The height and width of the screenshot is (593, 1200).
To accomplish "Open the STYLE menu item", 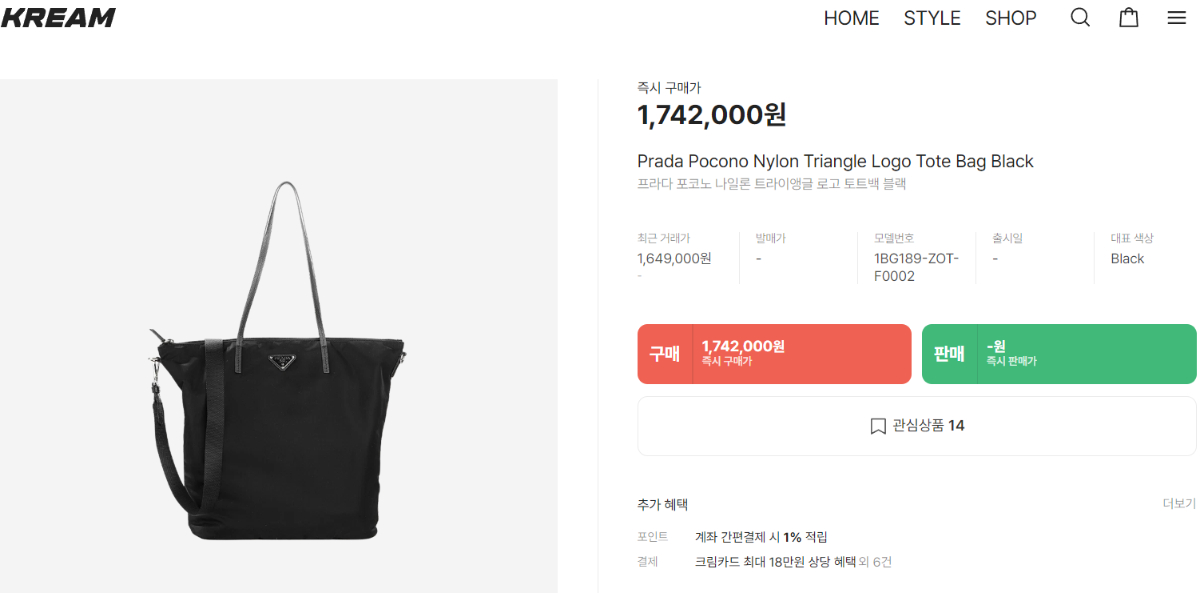I will [x=932, y=18].
